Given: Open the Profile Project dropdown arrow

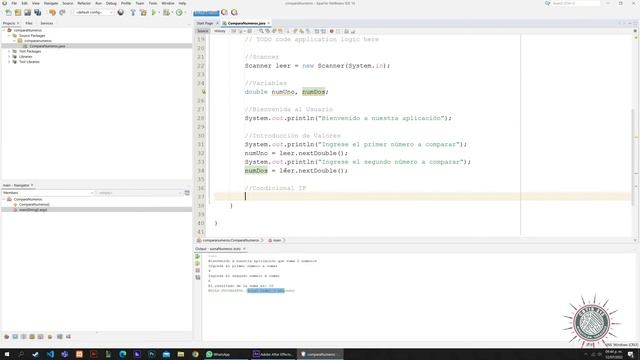Looking at the screenshot, I should click(x=184, y=13).
